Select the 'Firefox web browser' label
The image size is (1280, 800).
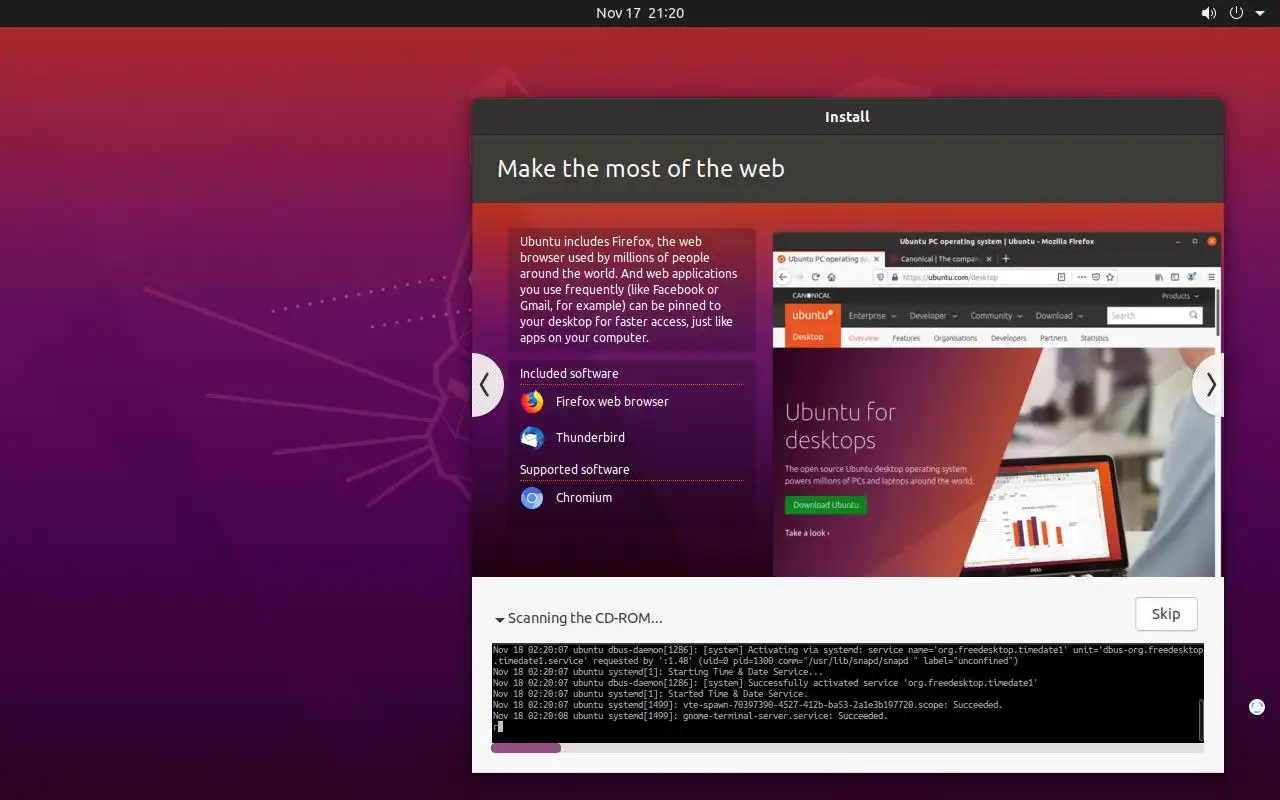point(612,402)
